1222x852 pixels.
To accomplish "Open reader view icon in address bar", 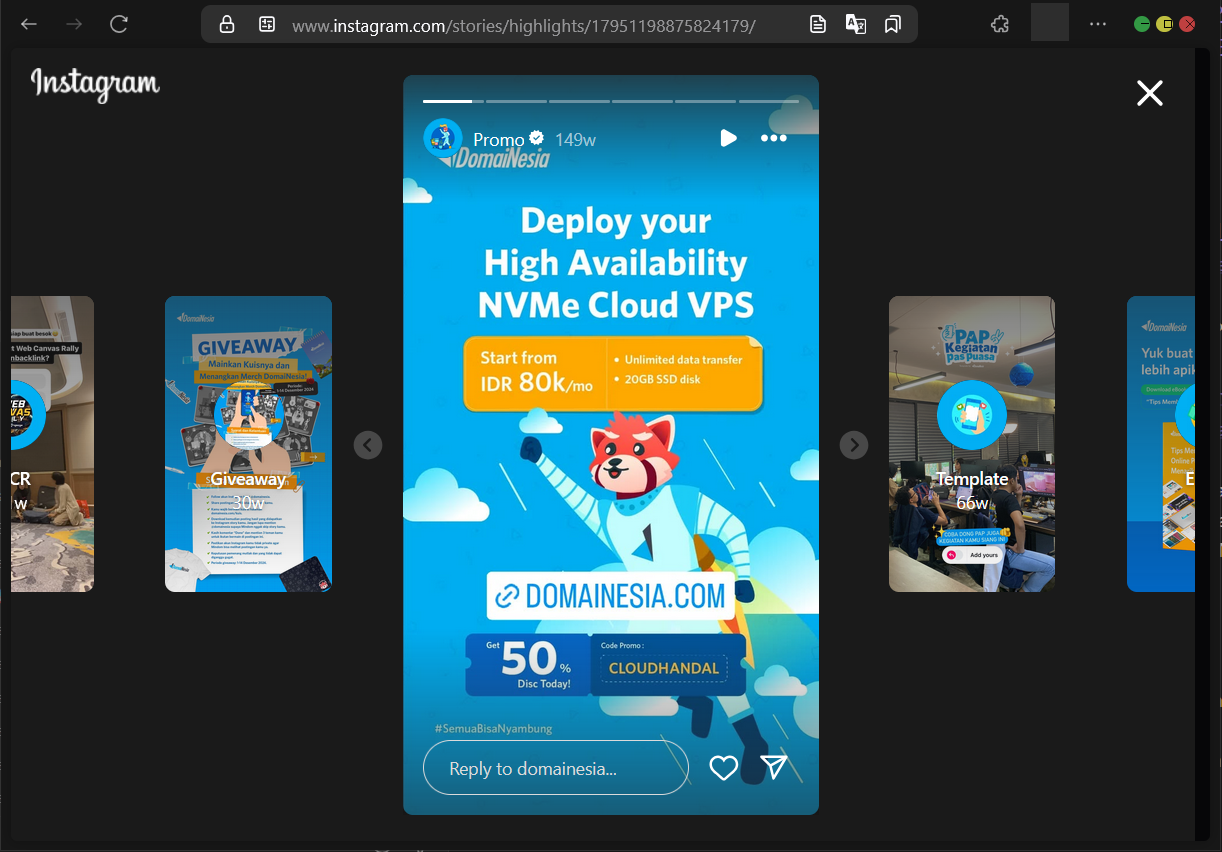I will click(818, 24).
